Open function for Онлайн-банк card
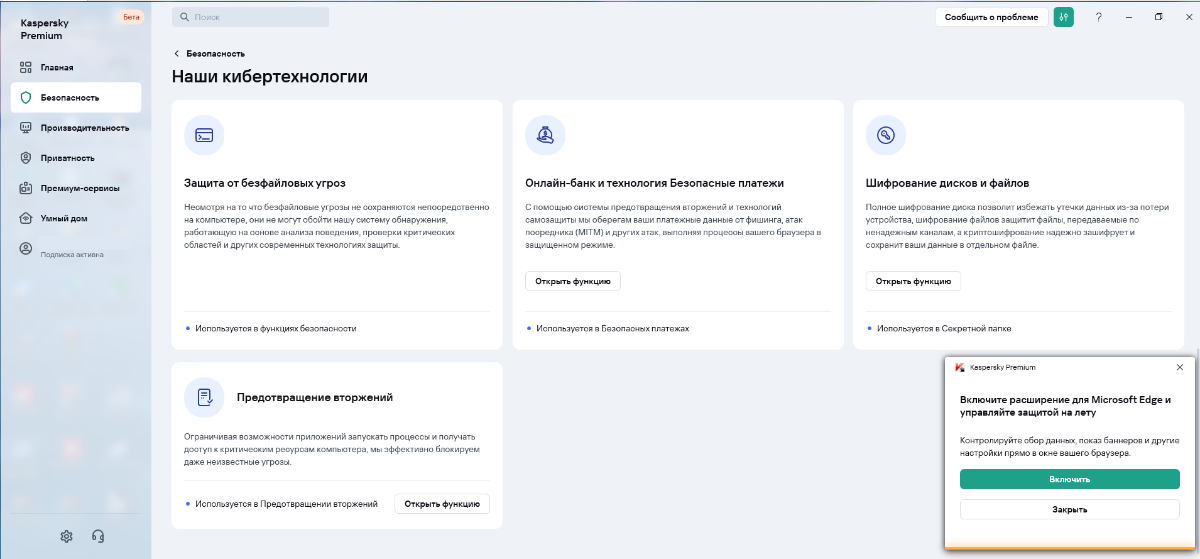Screen dimensions: 1200x559 573,281
